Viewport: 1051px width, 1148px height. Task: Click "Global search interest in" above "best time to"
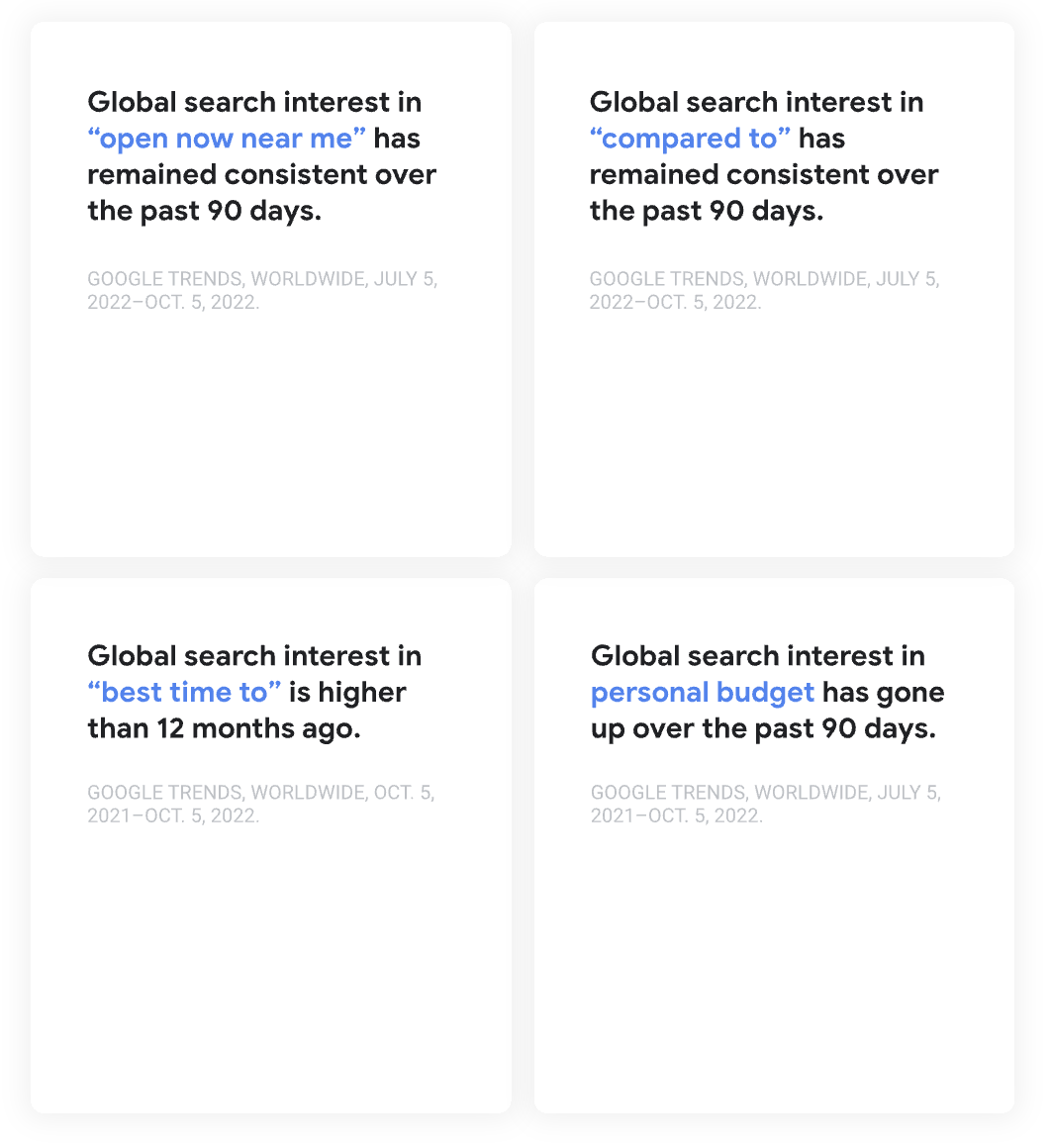254,656
